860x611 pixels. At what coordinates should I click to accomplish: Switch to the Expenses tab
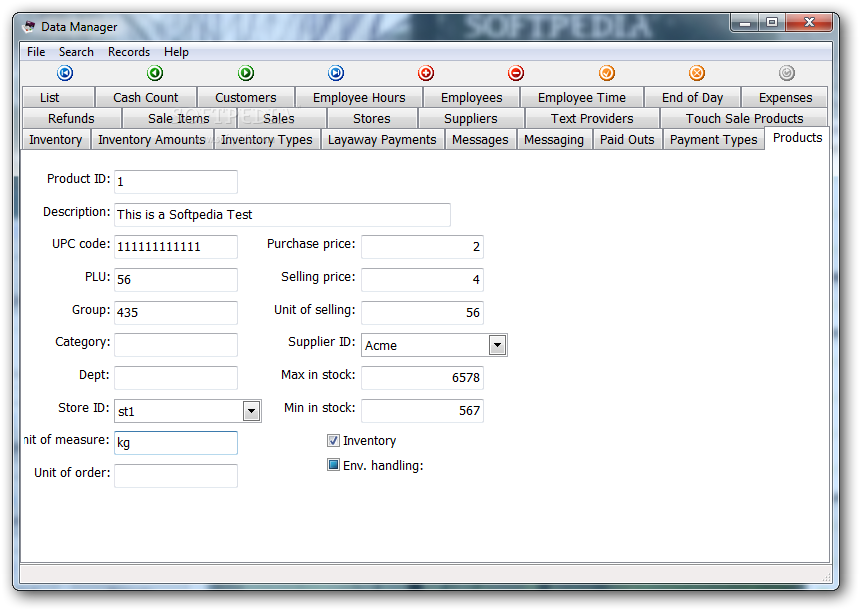(785, 97)
